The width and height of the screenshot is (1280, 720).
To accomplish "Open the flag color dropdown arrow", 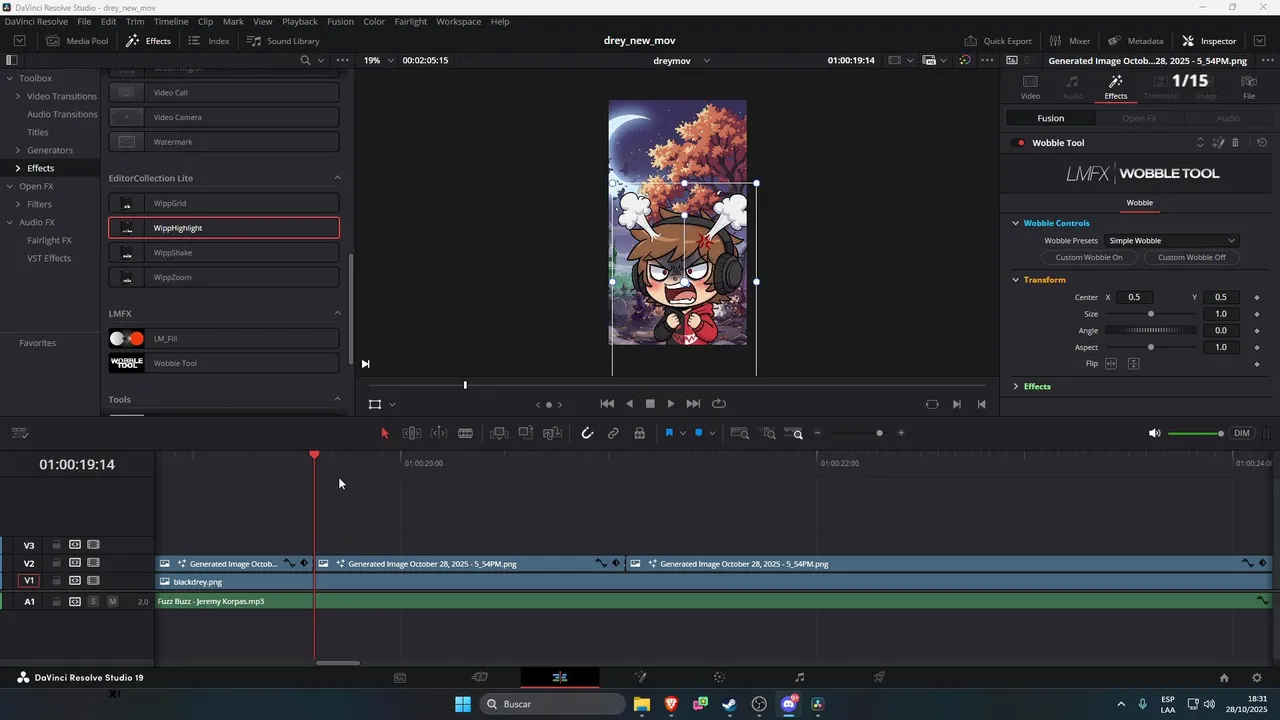I will [x=682, y=433].
